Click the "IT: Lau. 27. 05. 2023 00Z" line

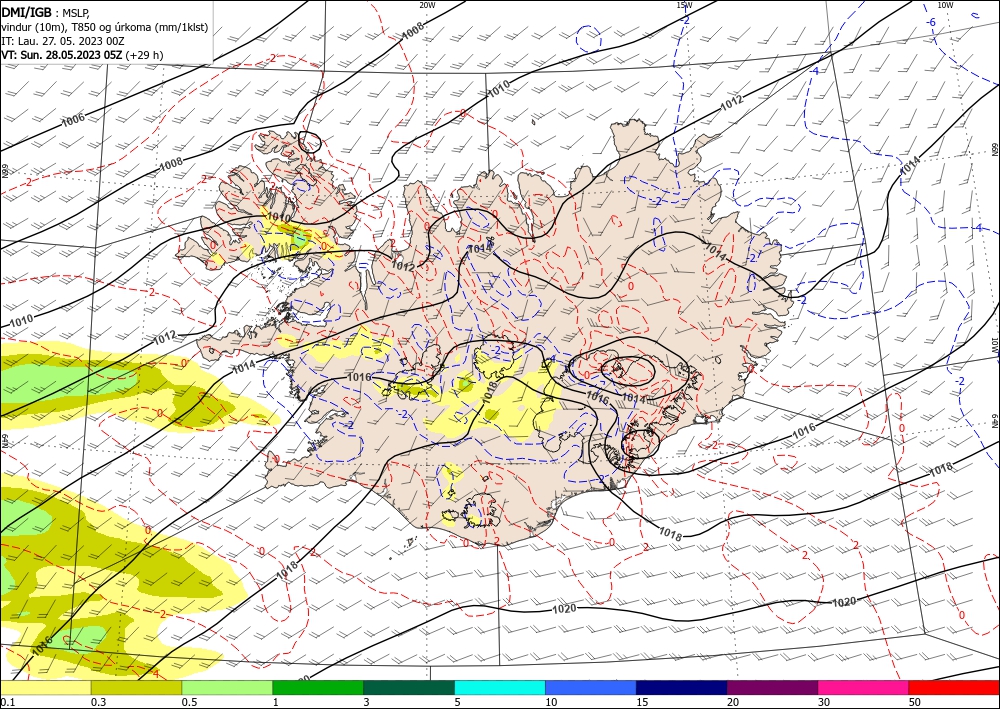click(x=62, y=41)
